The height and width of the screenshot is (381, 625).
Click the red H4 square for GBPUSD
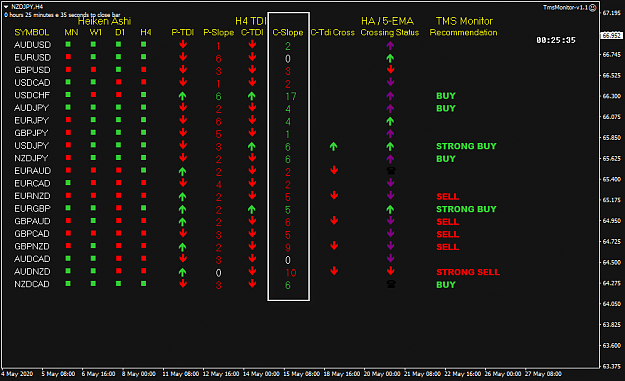(x=143, y=70)
